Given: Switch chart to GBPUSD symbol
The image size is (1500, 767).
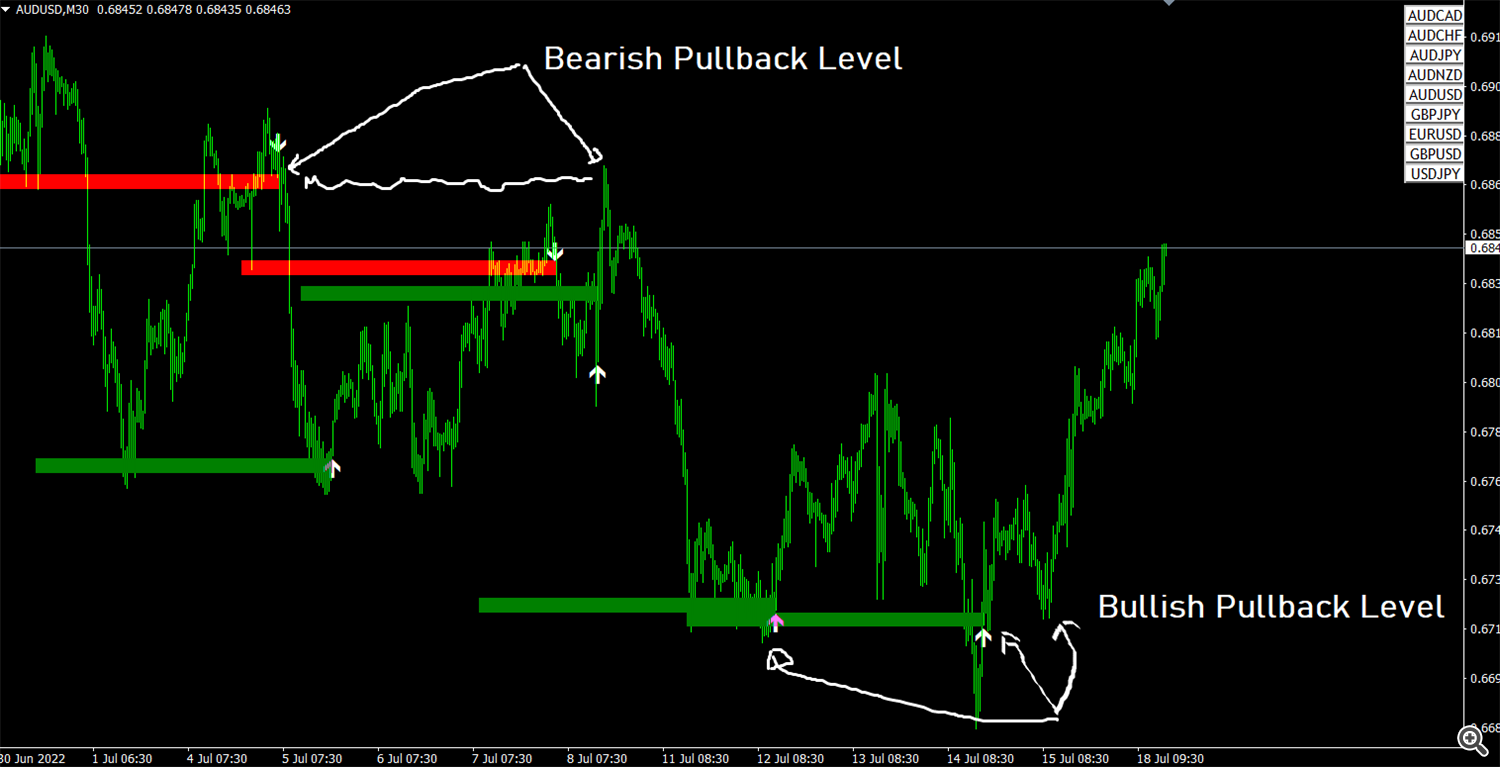Looking at the screenshot, I should click(1434, 155).
